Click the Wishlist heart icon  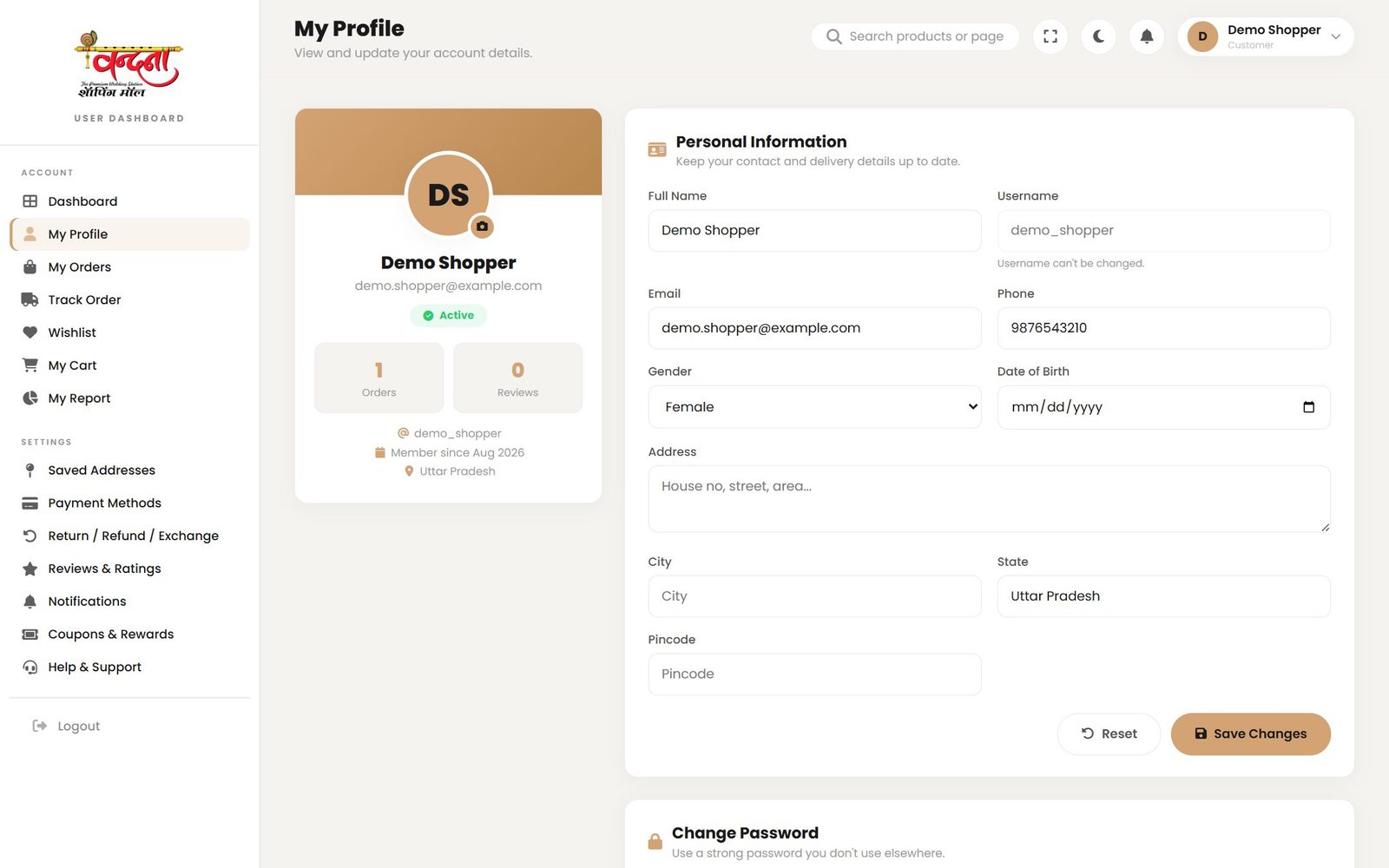pos(30,332)
